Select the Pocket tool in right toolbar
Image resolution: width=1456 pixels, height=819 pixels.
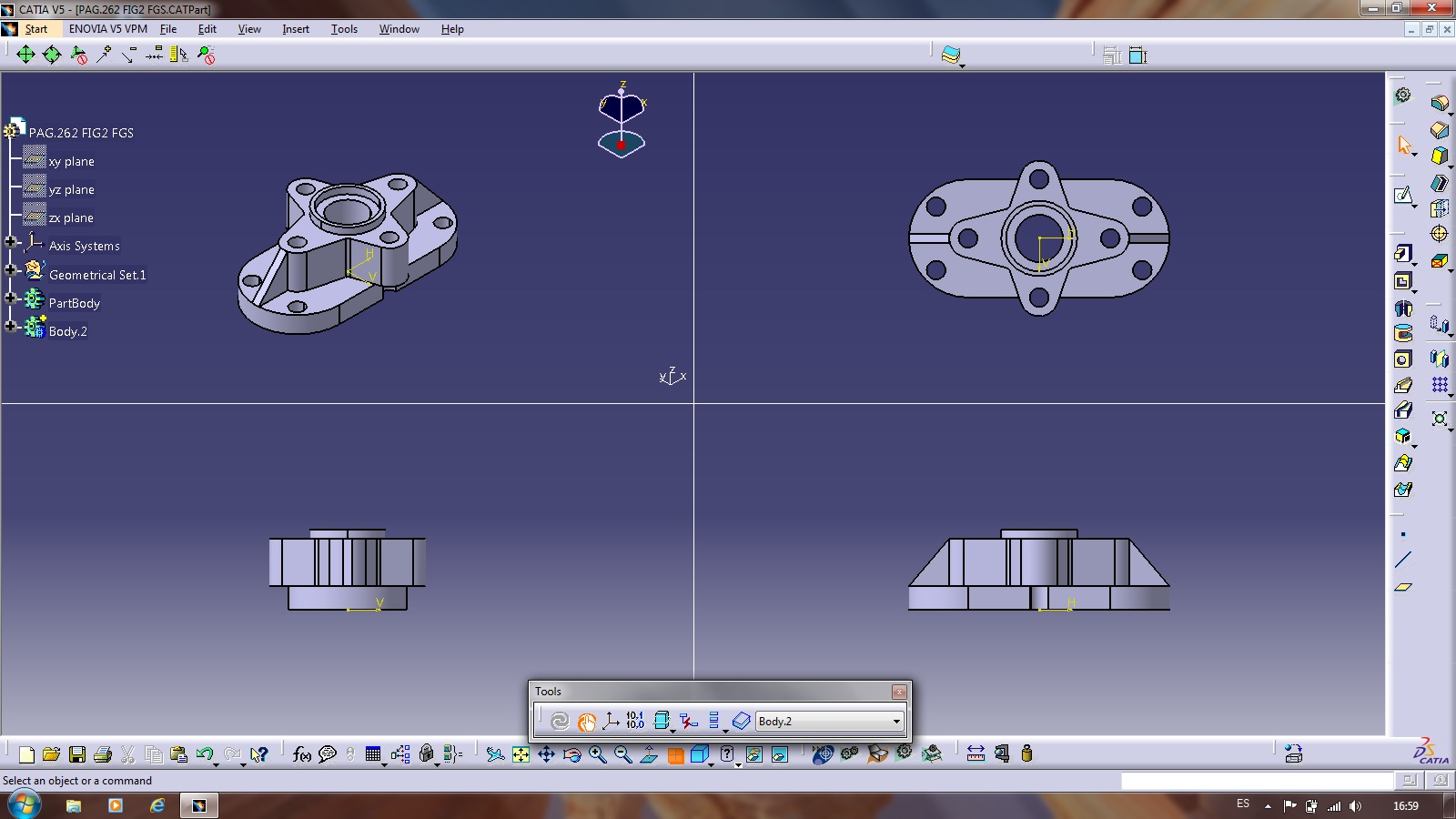1403,281
